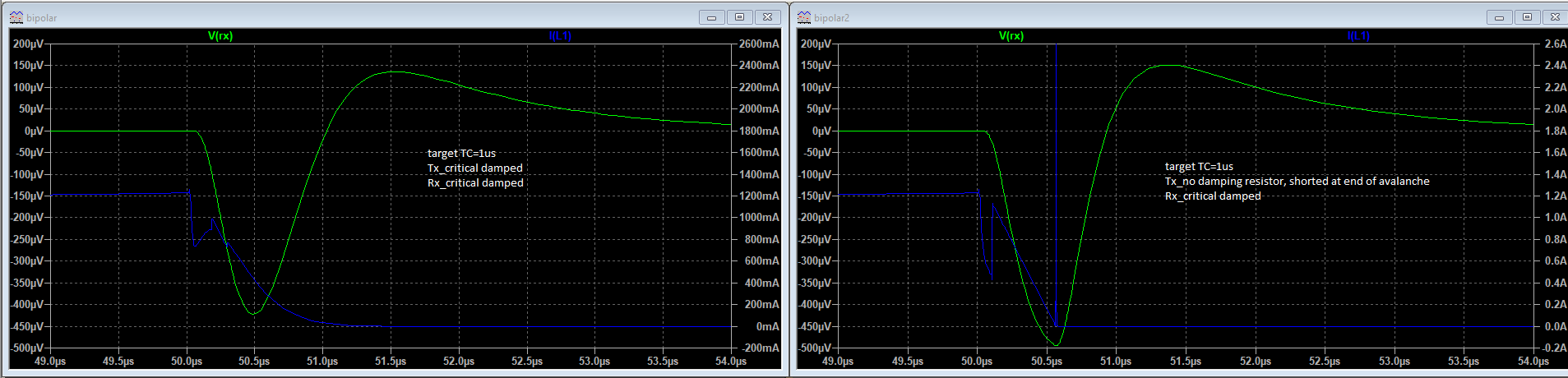Close the bipolar2 plot window
The height and width of the screenshot is (378, 1568).
(1555, 17)
